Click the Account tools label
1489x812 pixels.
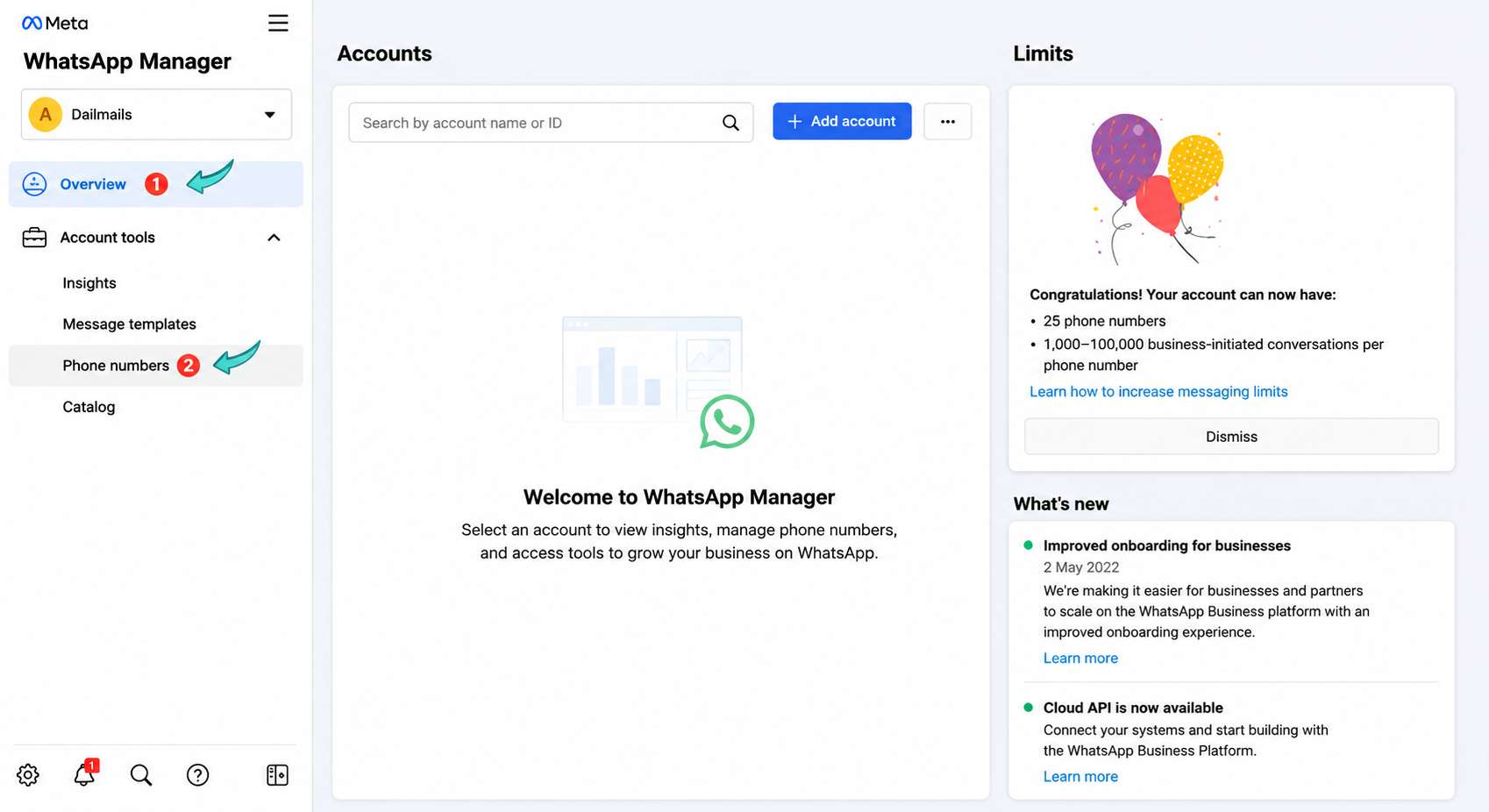[x=107, y=238]
